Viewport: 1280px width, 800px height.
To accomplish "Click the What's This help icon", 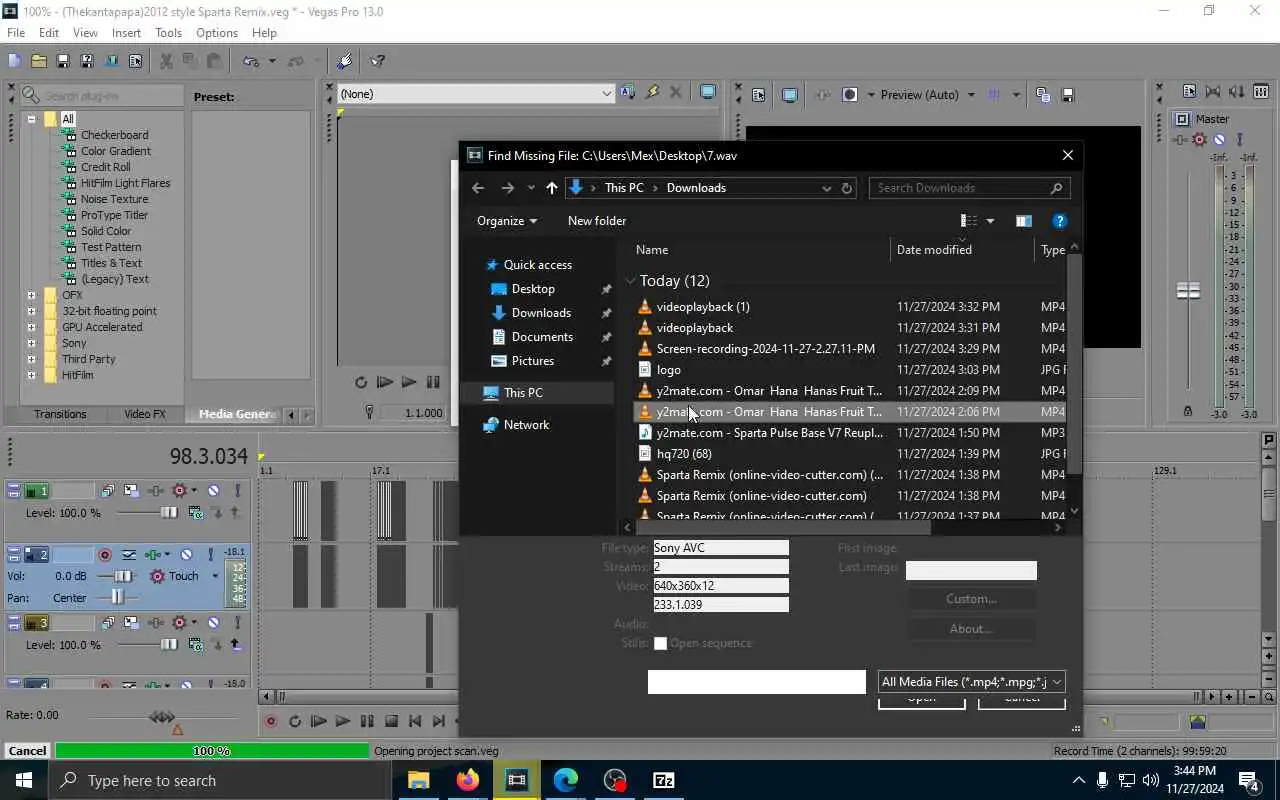I will pos(378,61).
